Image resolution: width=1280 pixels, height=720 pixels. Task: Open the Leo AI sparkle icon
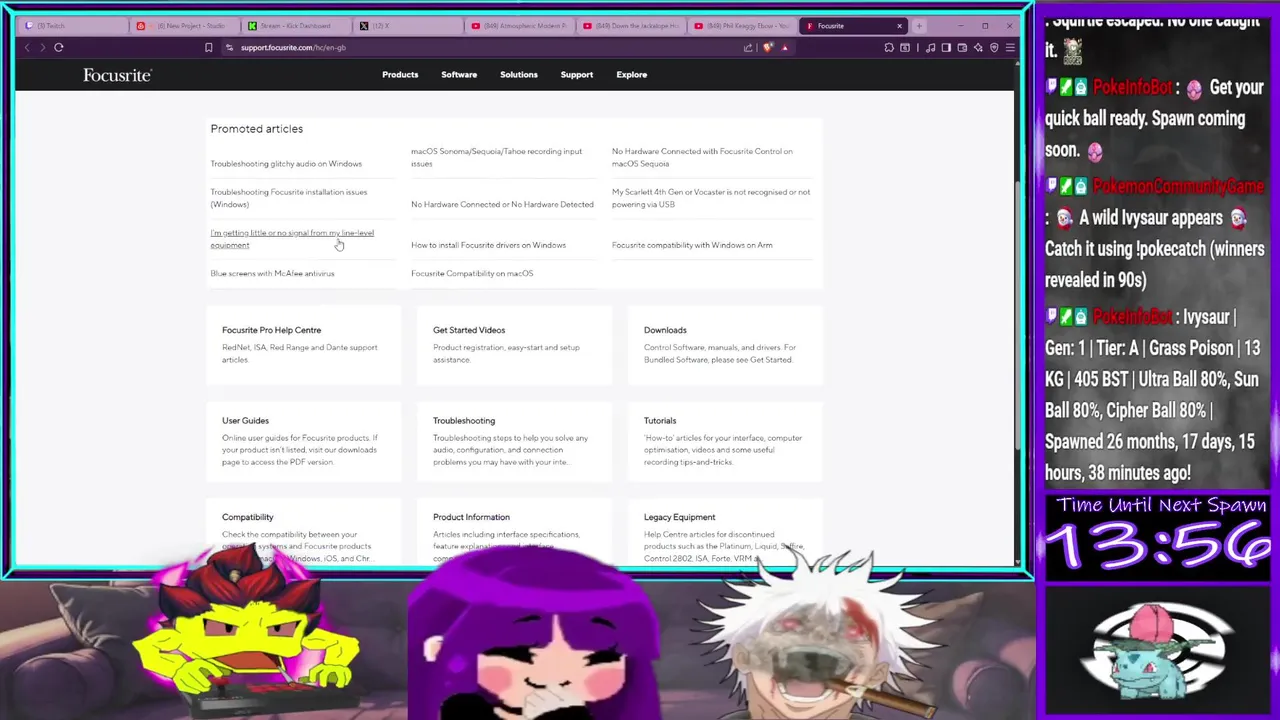click(978, 47)
